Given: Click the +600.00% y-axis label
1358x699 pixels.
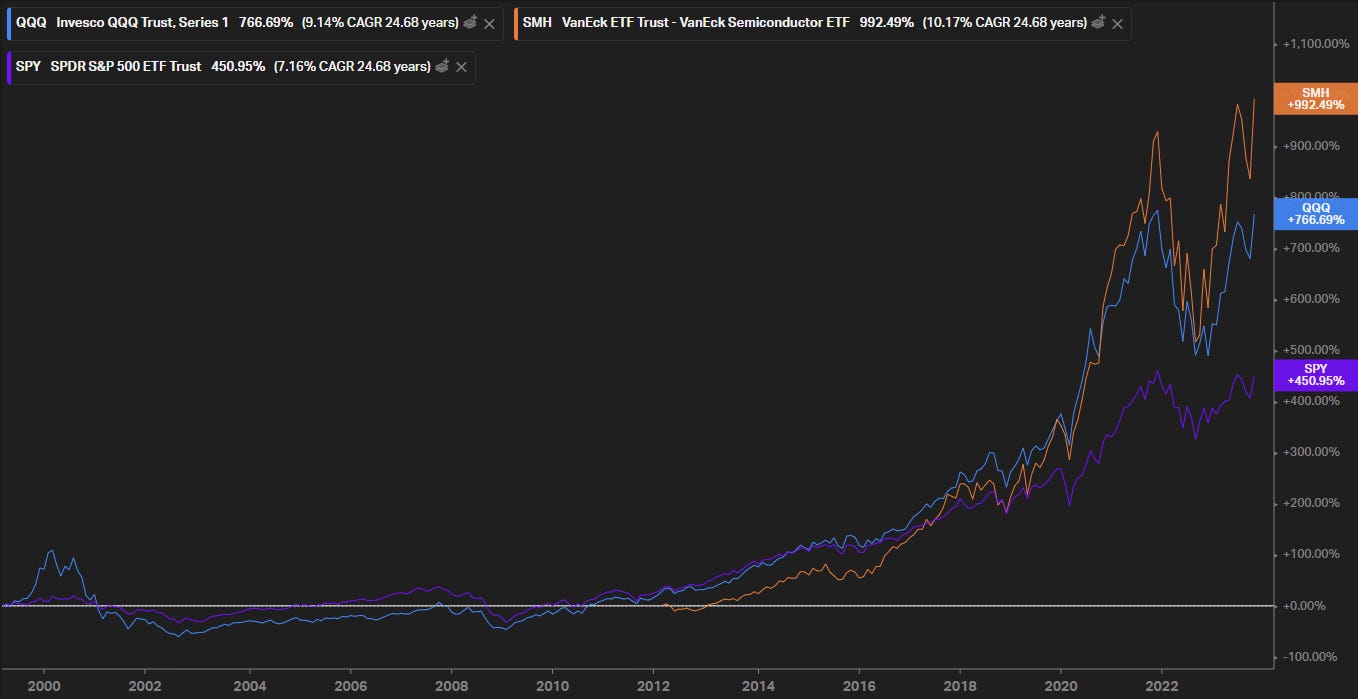Looking at the screenshot, I should 1311,298.
